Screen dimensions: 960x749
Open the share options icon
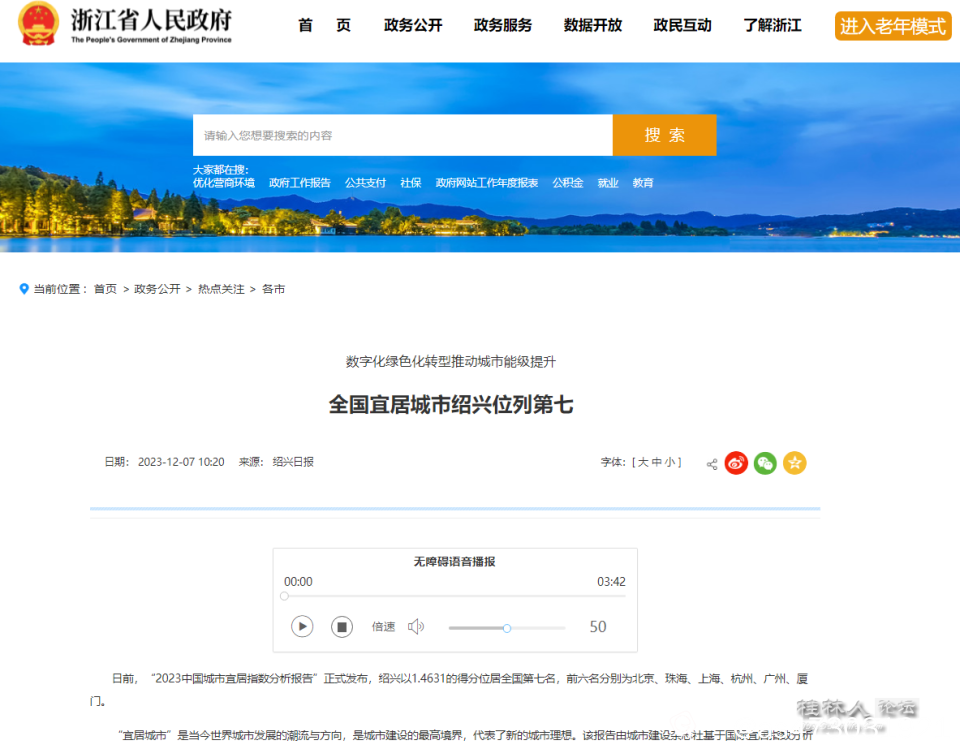710,462
